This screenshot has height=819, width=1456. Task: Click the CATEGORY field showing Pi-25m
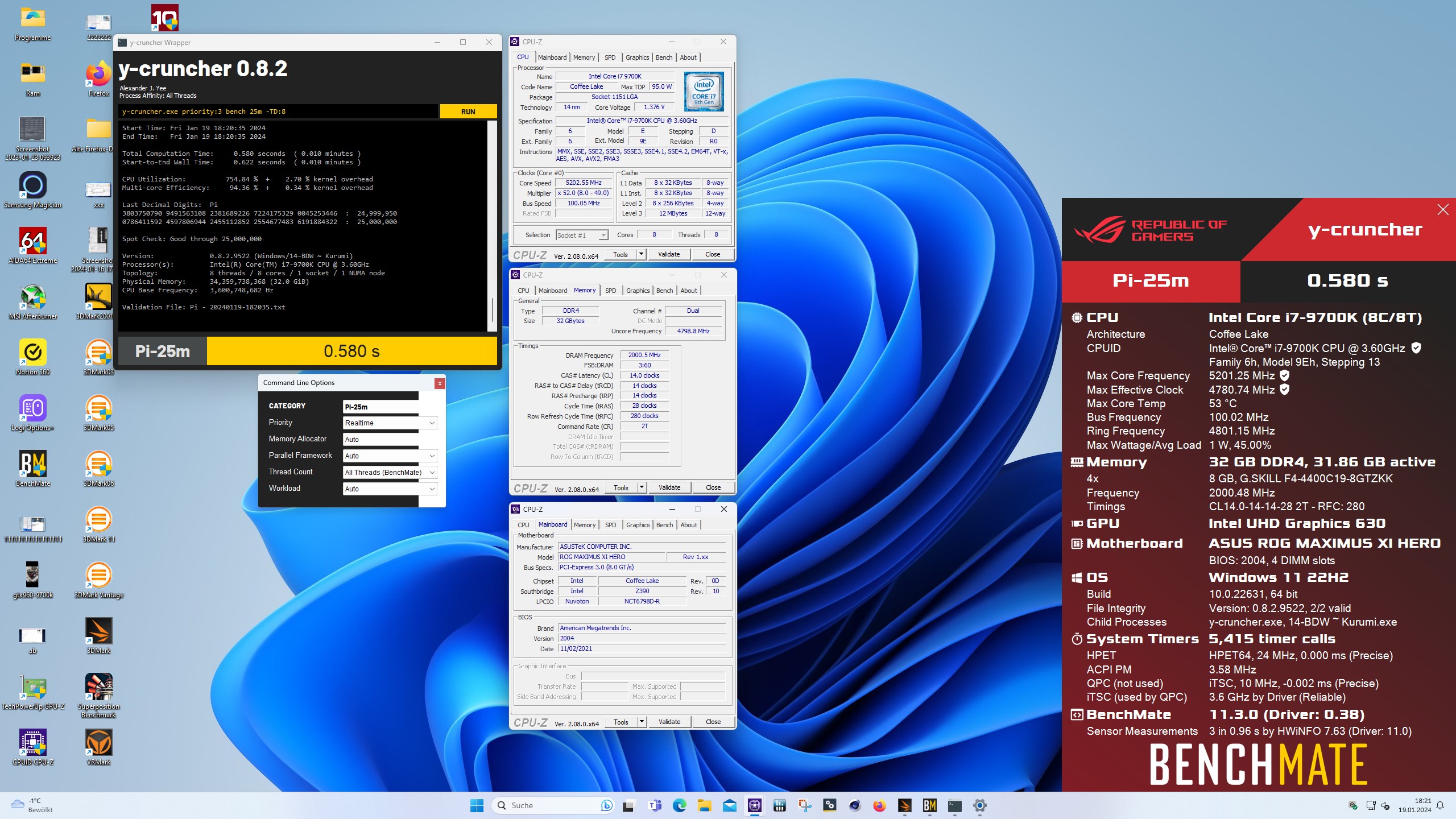(x=380, y=407)
